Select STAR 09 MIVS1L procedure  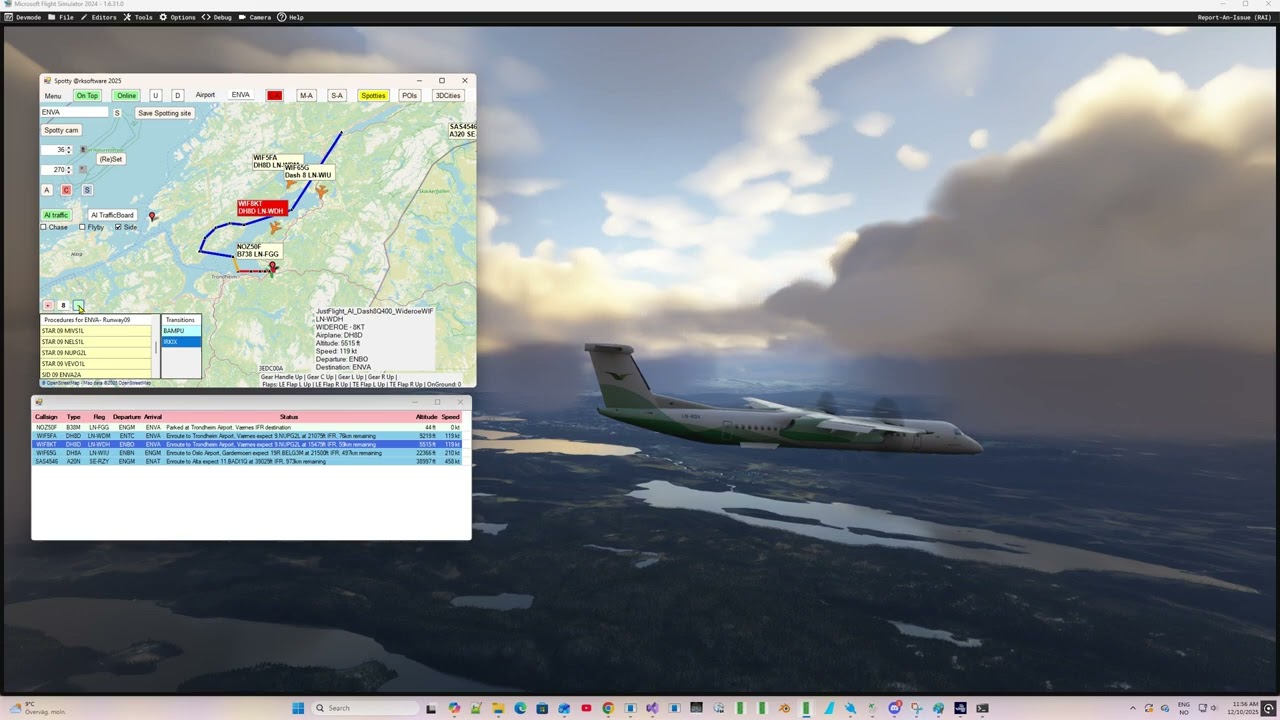point(96,331)
